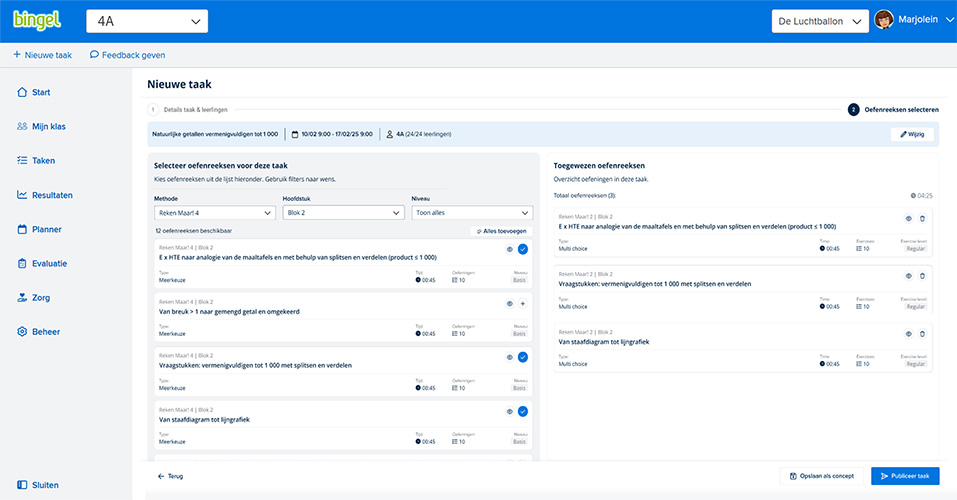Open the Niveau dropdown 'Toon alles'
The width and height of the screenshot is (957, 500).
point(472,213)
